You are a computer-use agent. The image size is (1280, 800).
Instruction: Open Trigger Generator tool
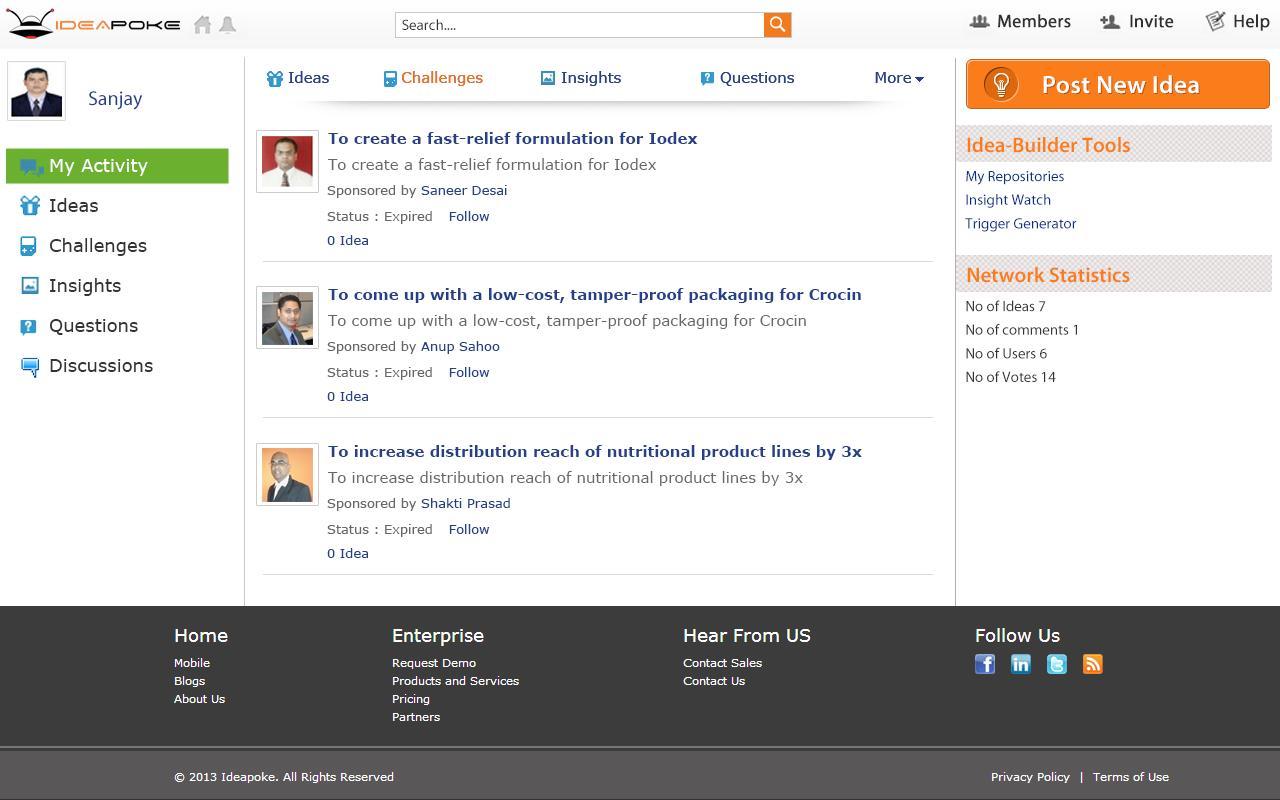click(1021, 224)
